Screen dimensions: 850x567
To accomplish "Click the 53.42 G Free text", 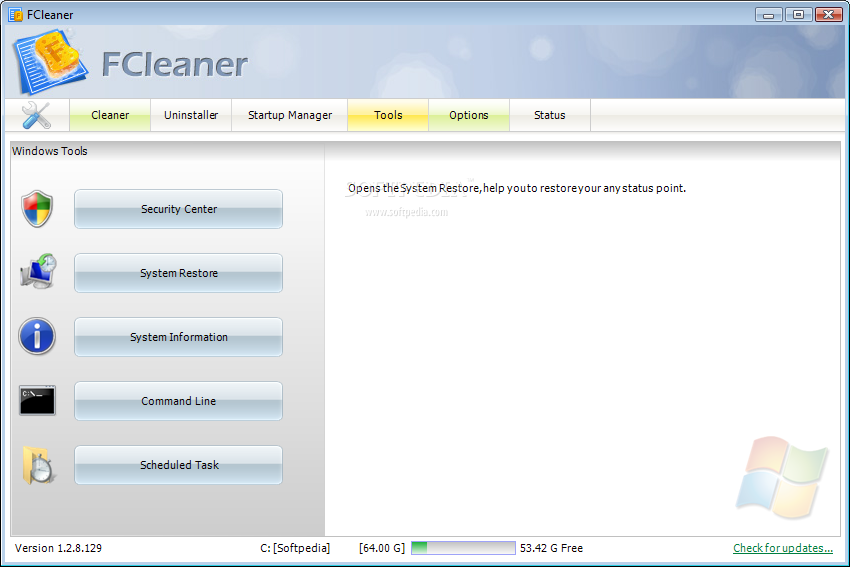I will tap(551, 548).
